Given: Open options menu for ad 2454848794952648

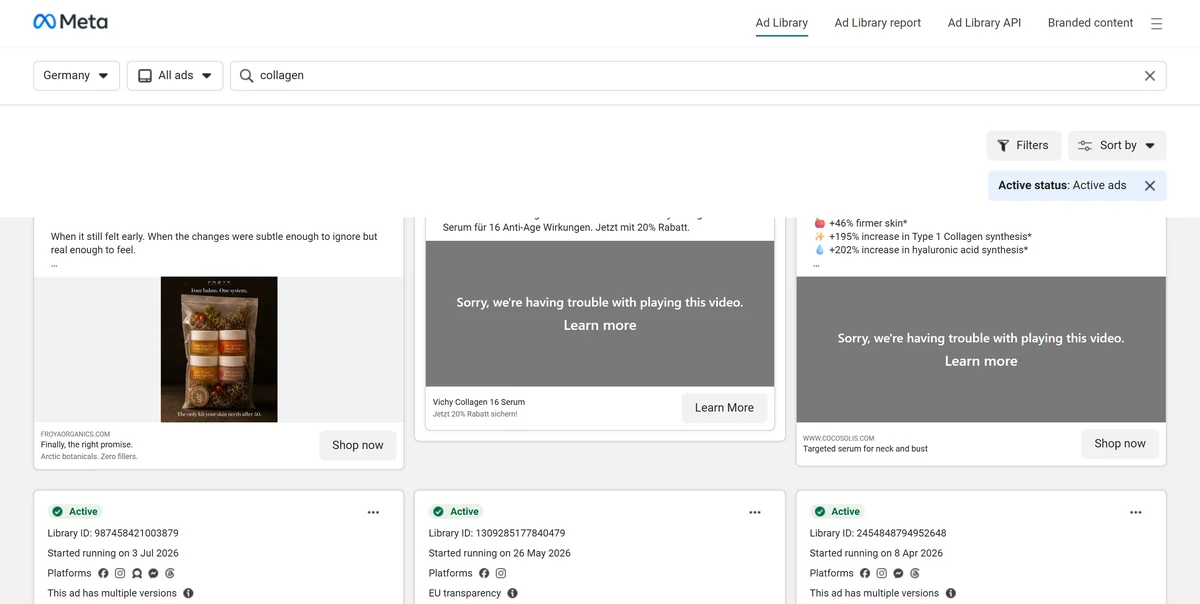Looking at the screenshot, I should point(1136,512).
